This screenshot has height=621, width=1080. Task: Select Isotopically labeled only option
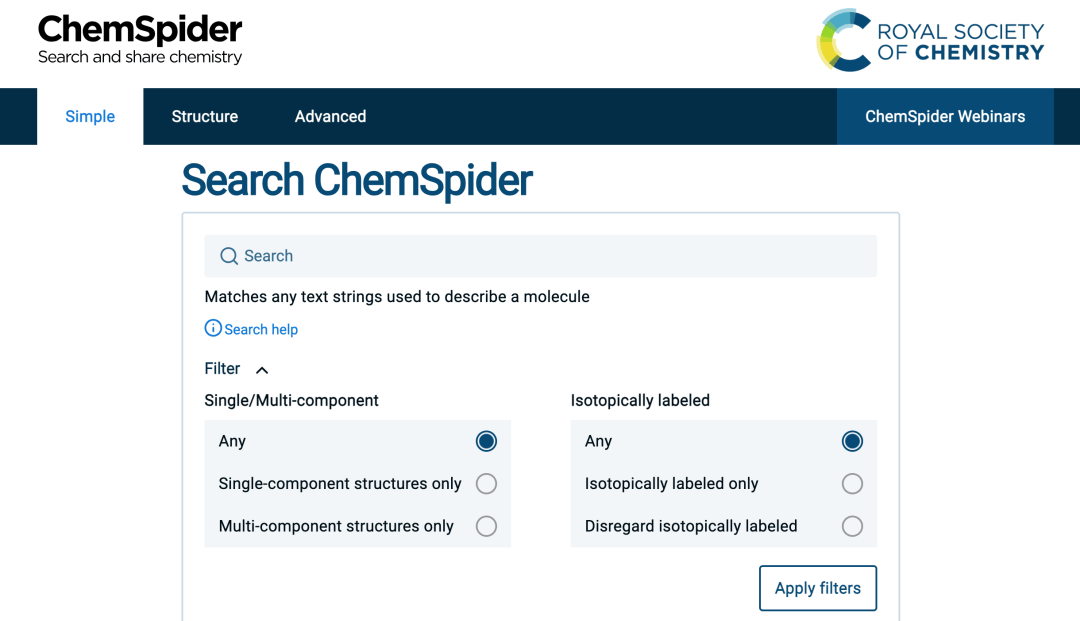852,484
